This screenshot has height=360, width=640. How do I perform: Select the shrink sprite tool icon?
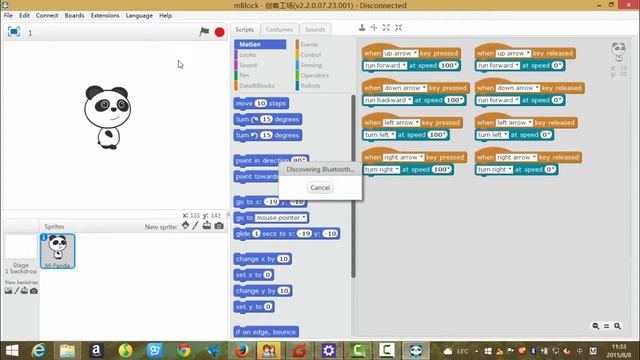(x=398, y=28)
